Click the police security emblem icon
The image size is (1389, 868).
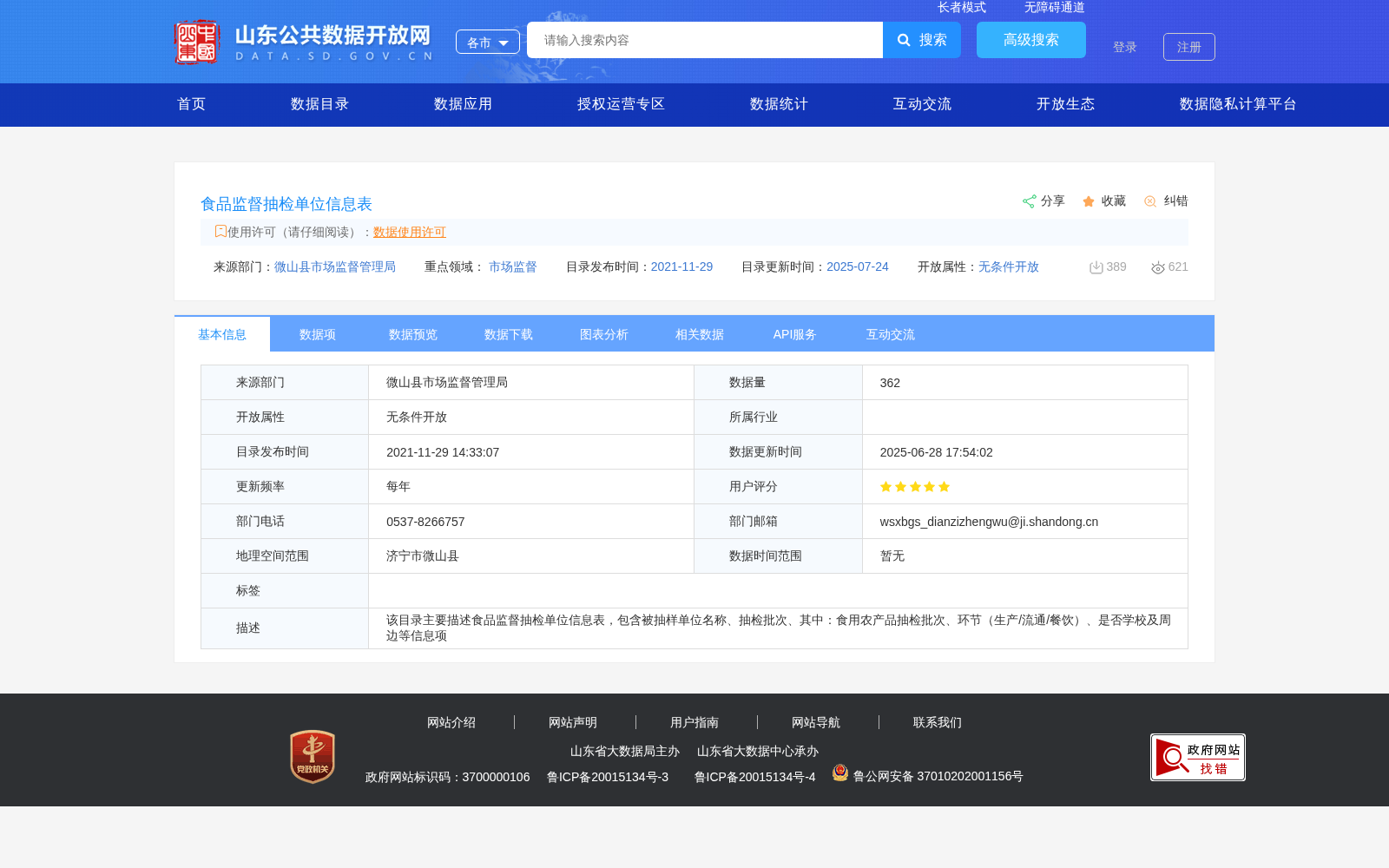click(840, 773)
